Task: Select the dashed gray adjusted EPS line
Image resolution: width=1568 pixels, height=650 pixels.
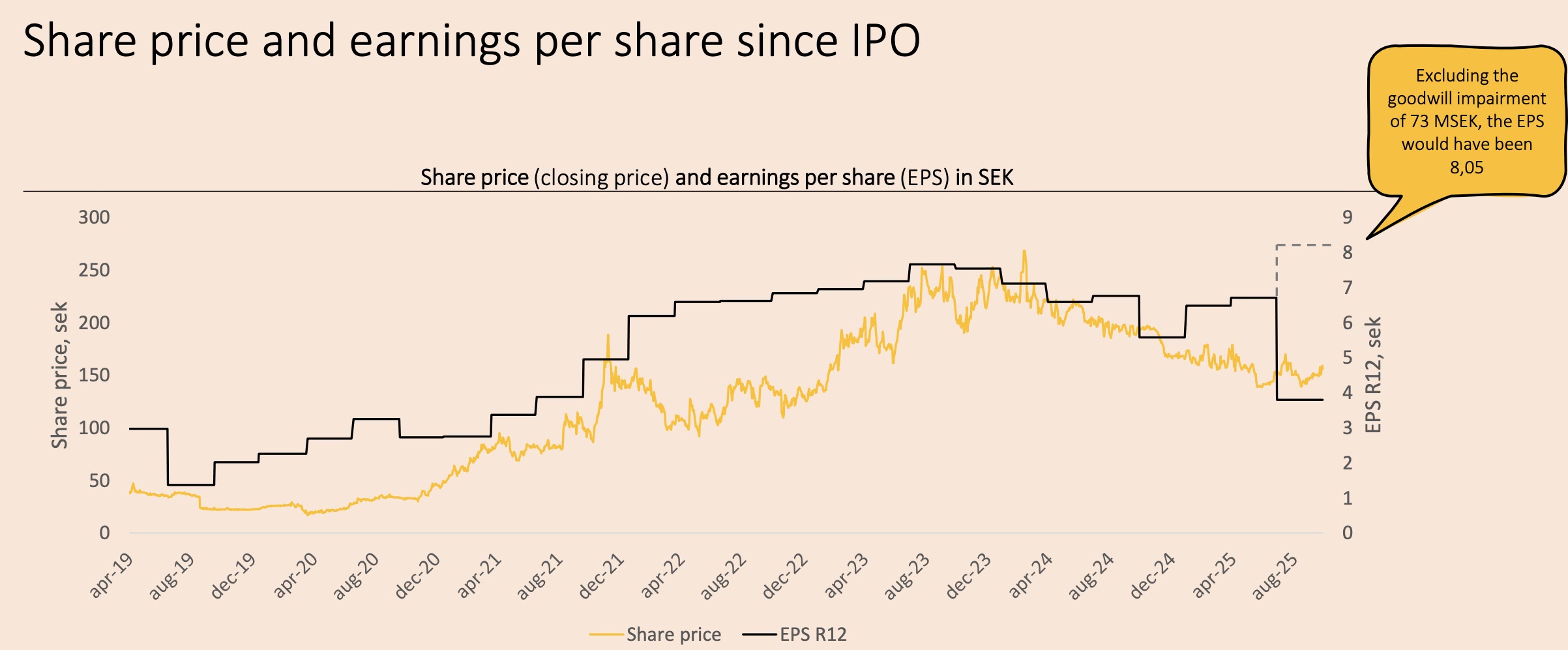Action: pos(1304,245)
